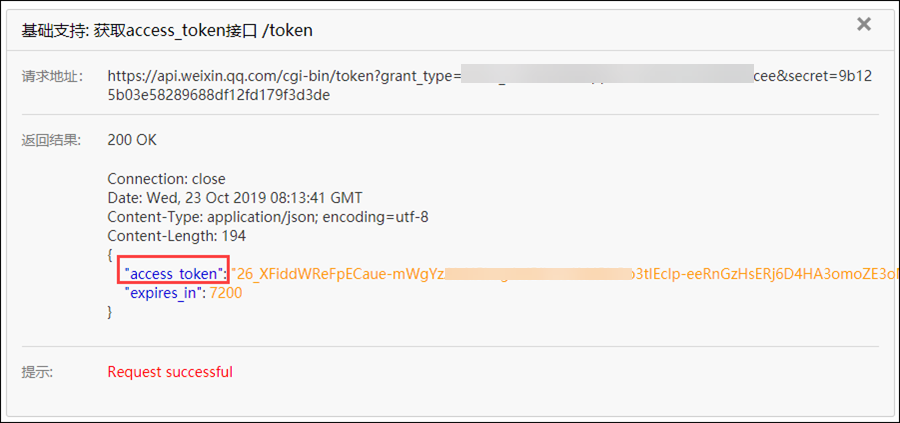This screenshot has height=423, width=900.
Task: Click the red Request successful message
Action: pos(170,372)
